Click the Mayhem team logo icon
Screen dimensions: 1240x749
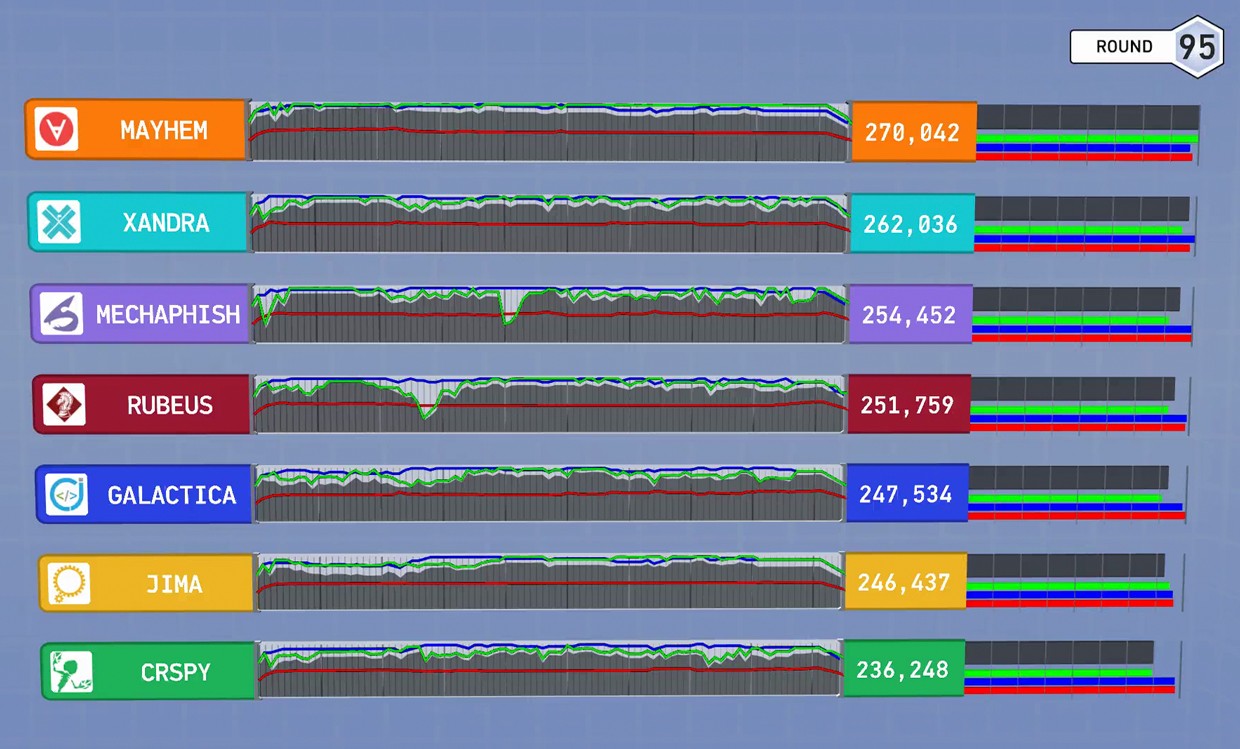point(56,130)
